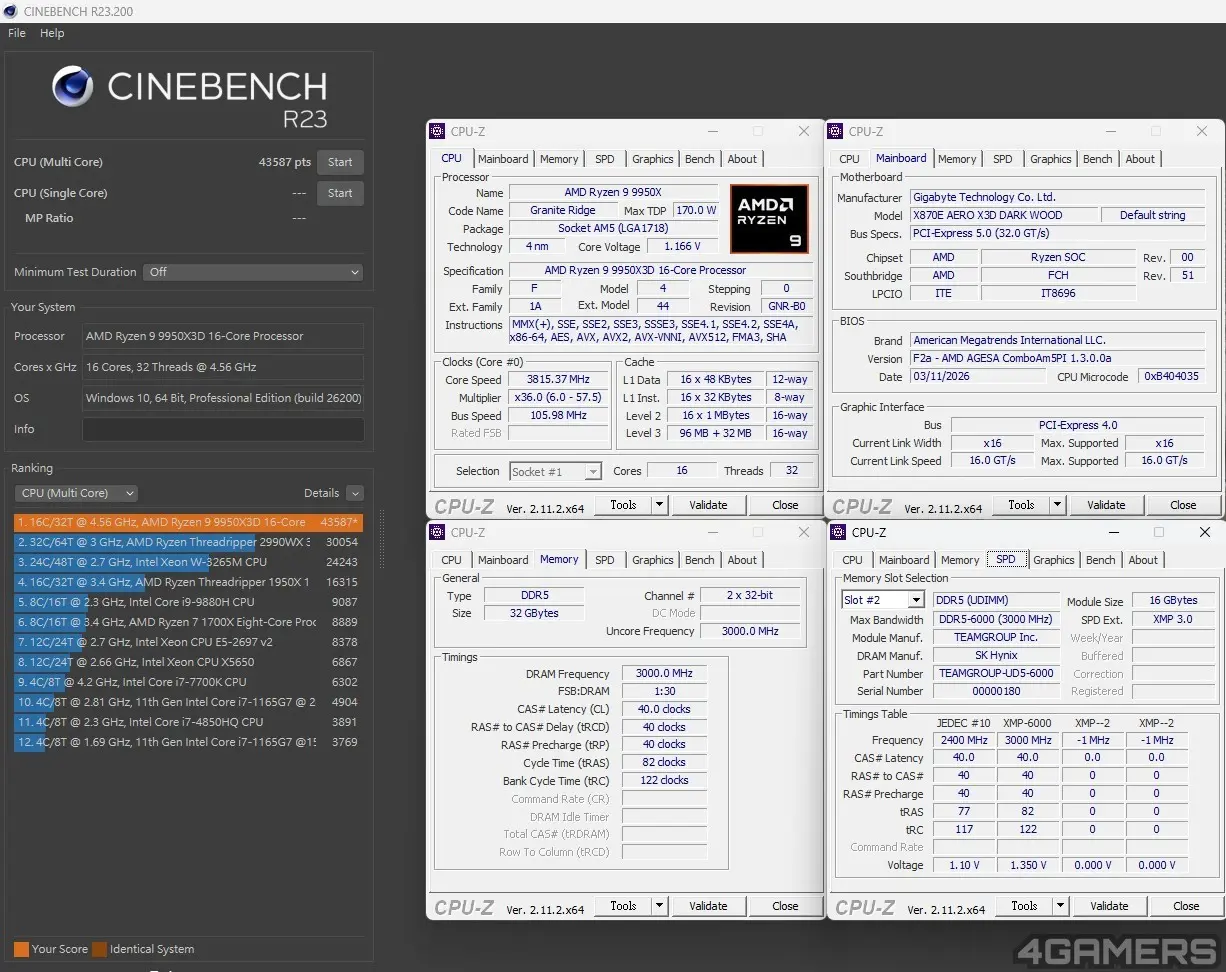This screenshot has height=972, width=1226.
Task: Select the Intel Xeon W-3265M ranking row
Action: 188,562
